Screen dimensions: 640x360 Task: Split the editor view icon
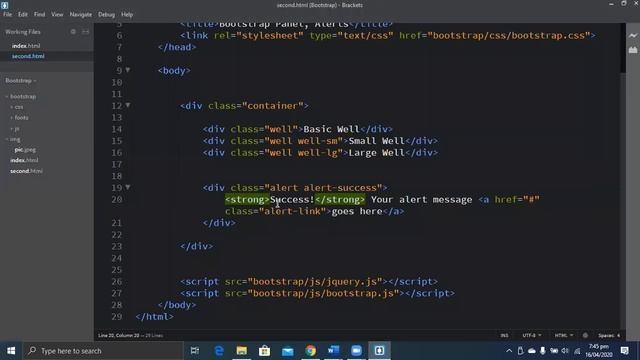(x=85, y=31)
